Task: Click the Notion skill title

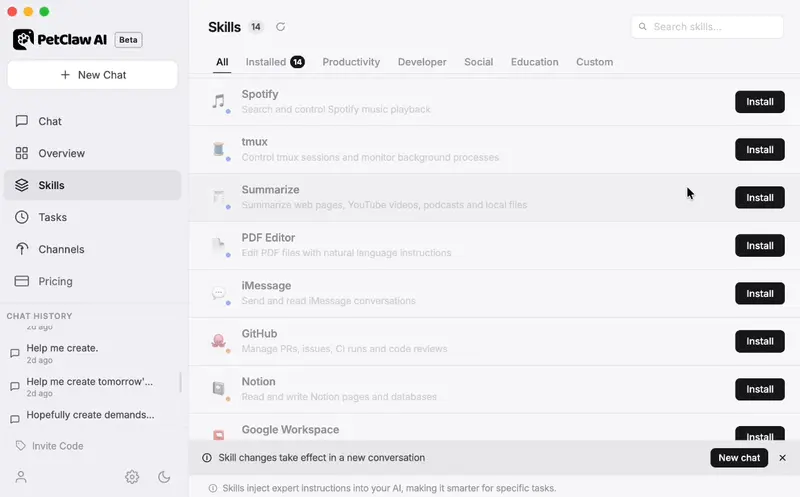Action: click(x=258, y=382)
